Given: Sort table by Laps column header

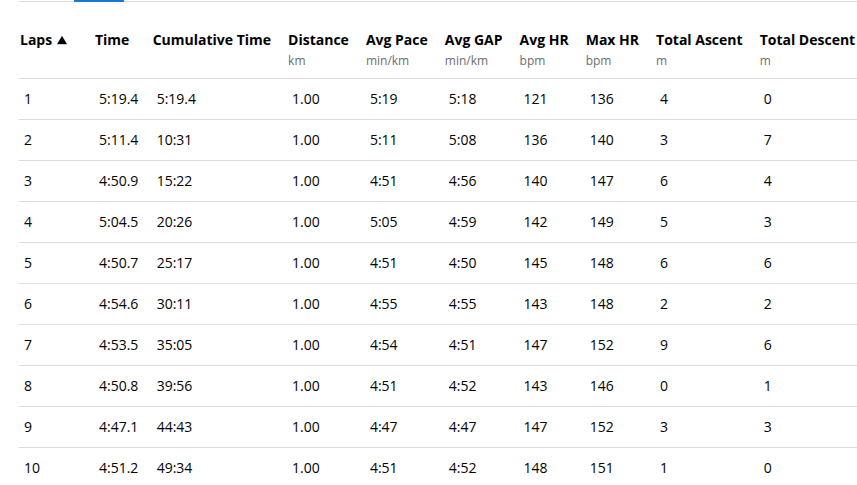Looking at the screenshot, I should [x=36, y=40].
